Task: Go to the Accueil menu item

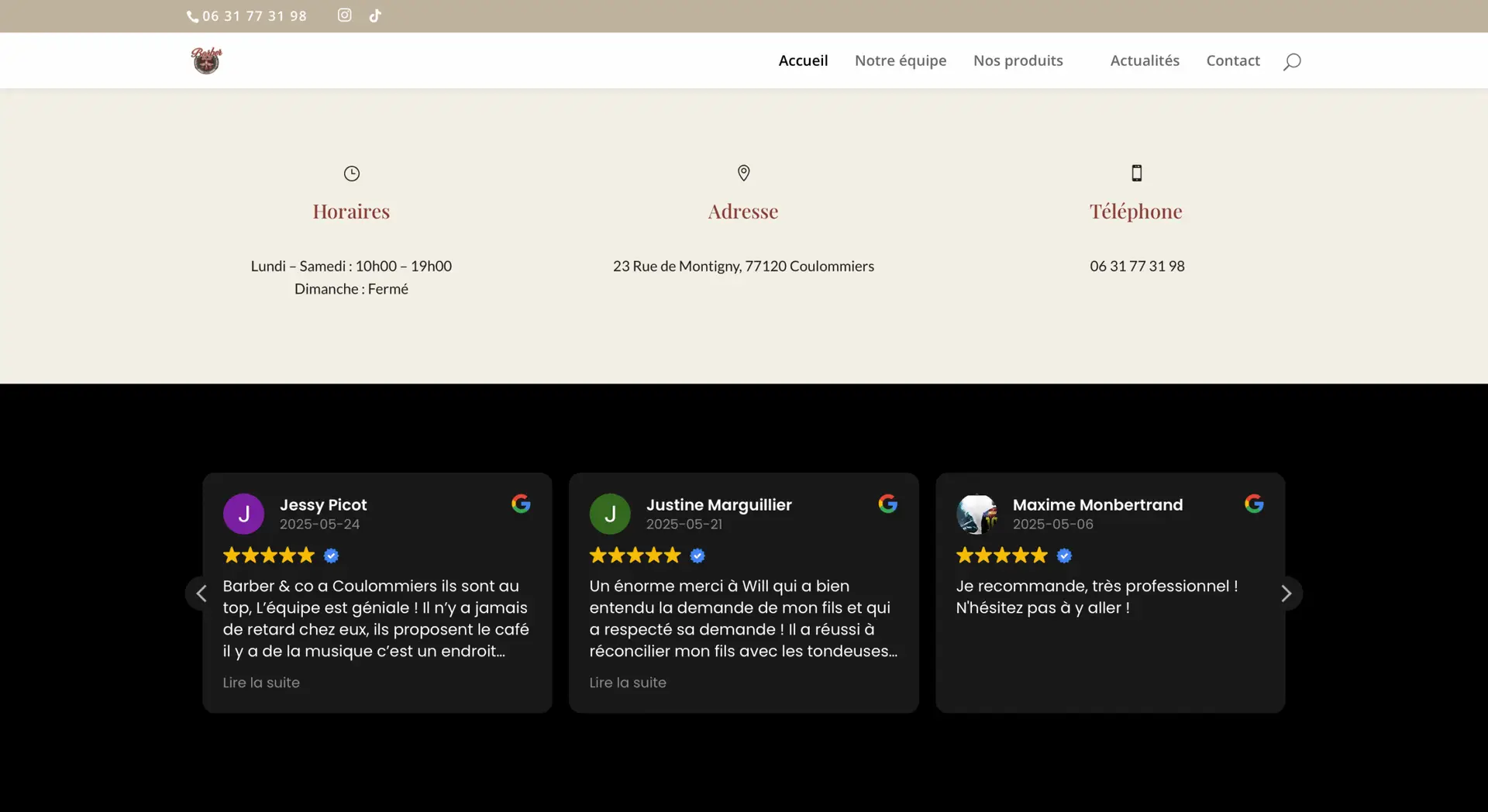Action: [x=803, y=60]
